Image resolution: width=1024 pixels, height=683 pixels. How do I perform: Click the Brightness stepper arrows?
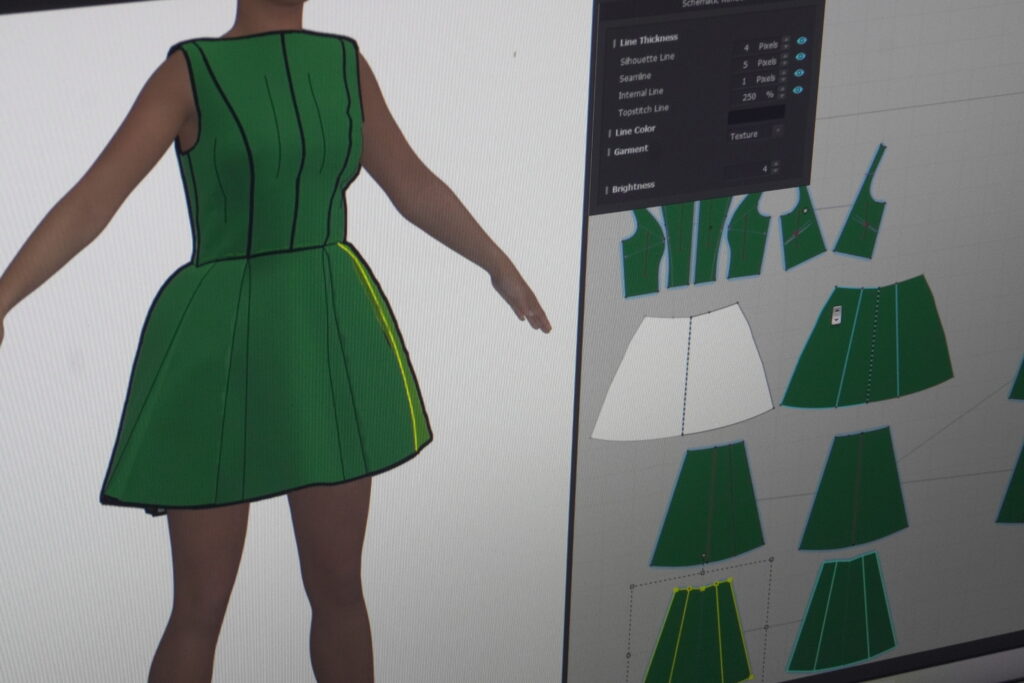(x=775, y=167)
